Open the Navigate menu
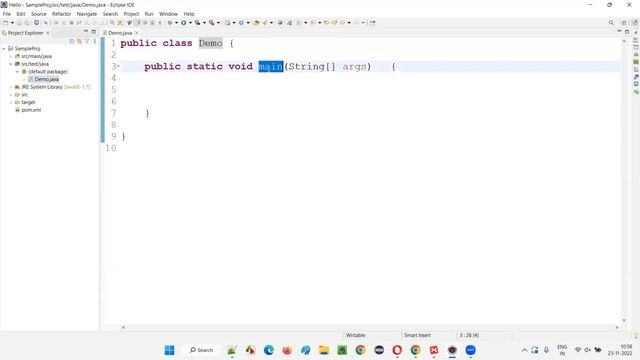The width and height of the screenshot is (640, 360). pos(87,14)
